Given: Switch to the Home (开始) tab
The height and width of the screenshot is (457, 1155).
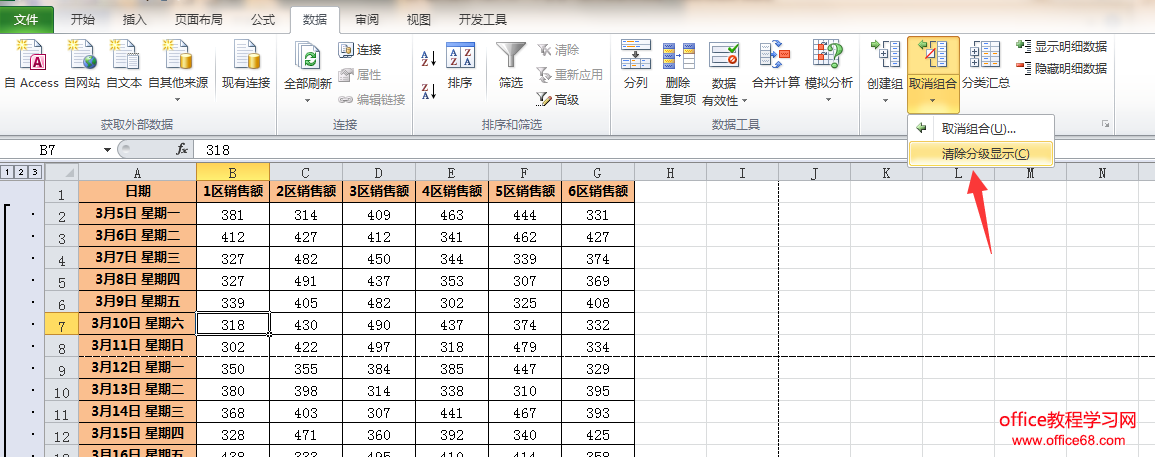Looking at the screenshot, I should (82, 20).
